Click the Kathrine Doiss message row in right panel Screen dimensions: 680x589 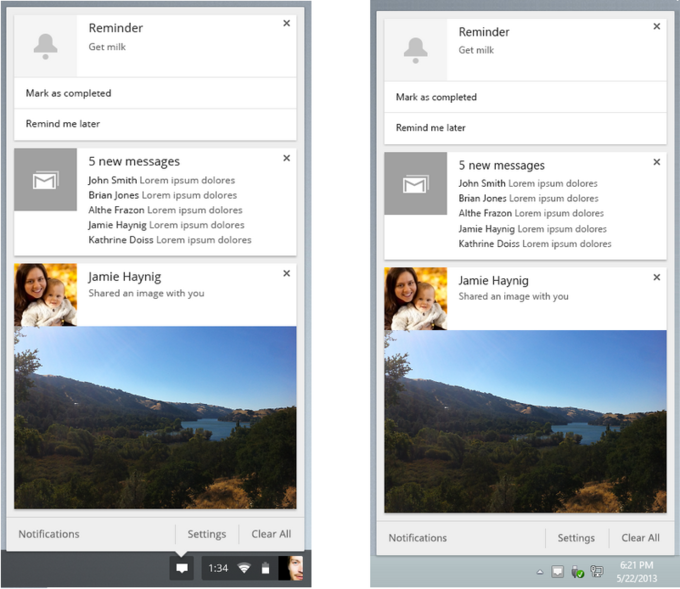(535, 244)
